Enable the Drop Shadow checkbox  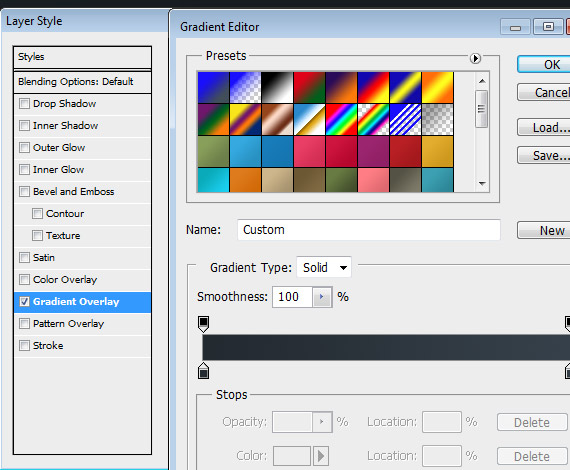(x=24, y=104)
